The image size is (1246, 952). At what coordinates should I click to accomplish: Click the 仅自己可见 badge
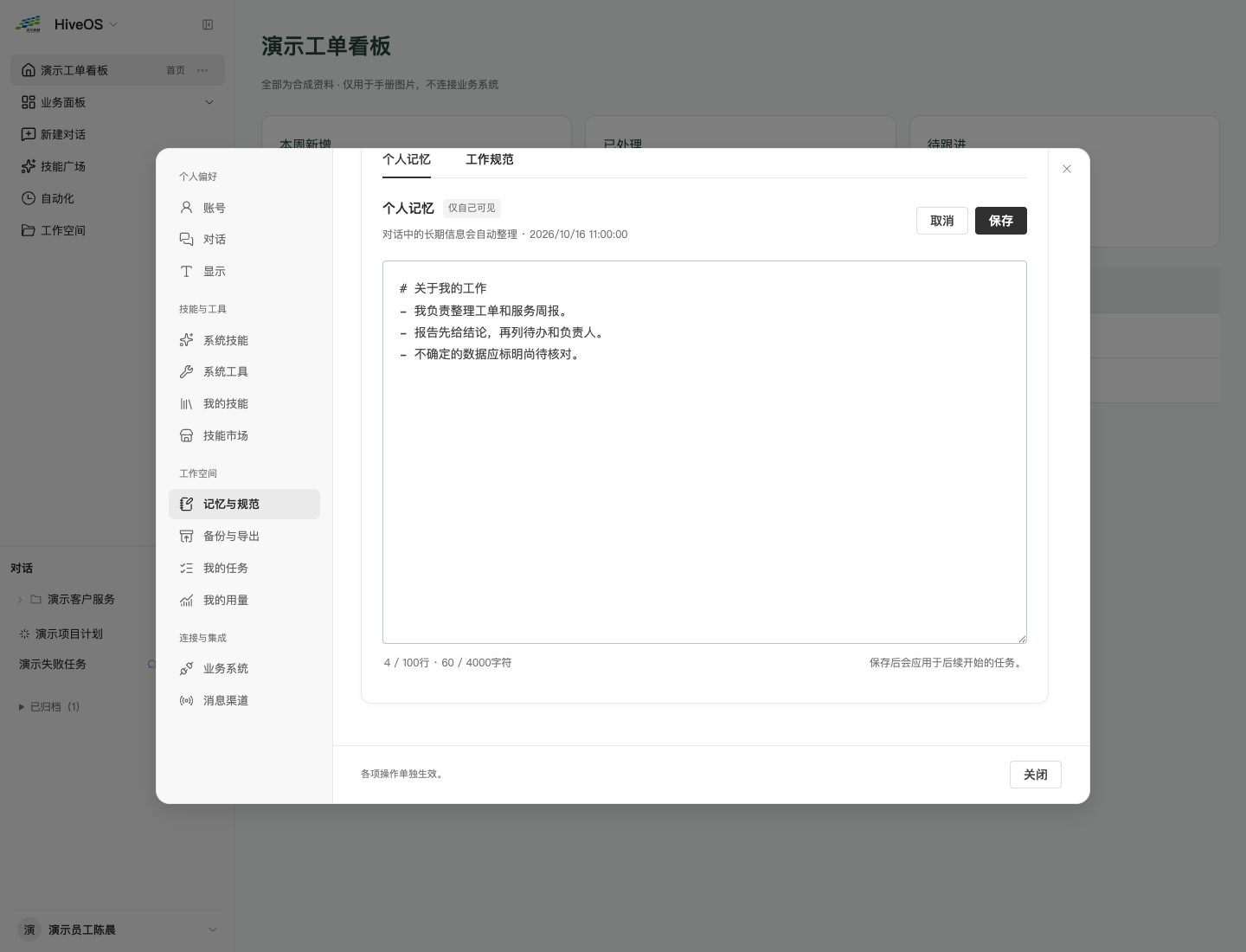472,209
